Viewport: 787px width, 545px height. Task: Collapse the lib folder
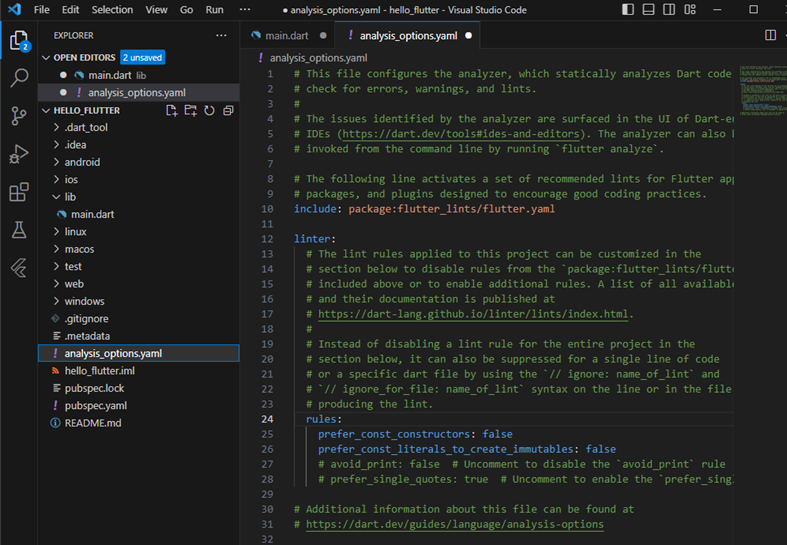70,197
